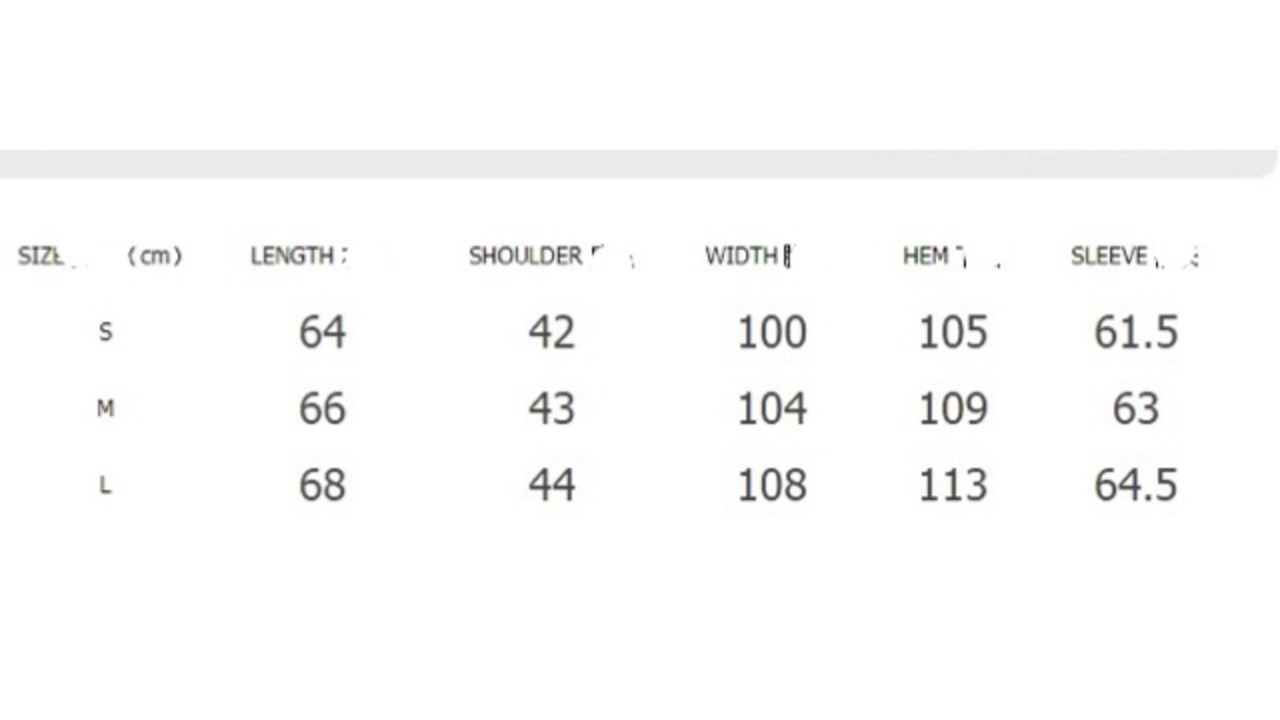Click the HEM column header
1280x720 pixels.
[926, 256]
